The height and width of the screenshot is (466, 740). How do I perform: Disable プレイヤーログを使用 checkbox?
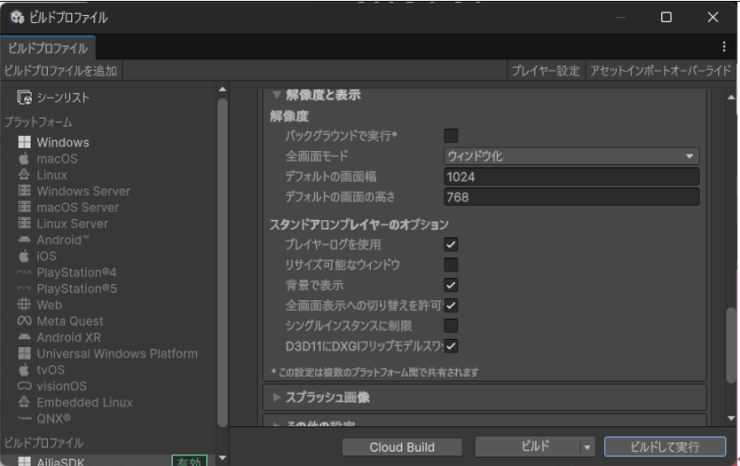tap(451, 244)
